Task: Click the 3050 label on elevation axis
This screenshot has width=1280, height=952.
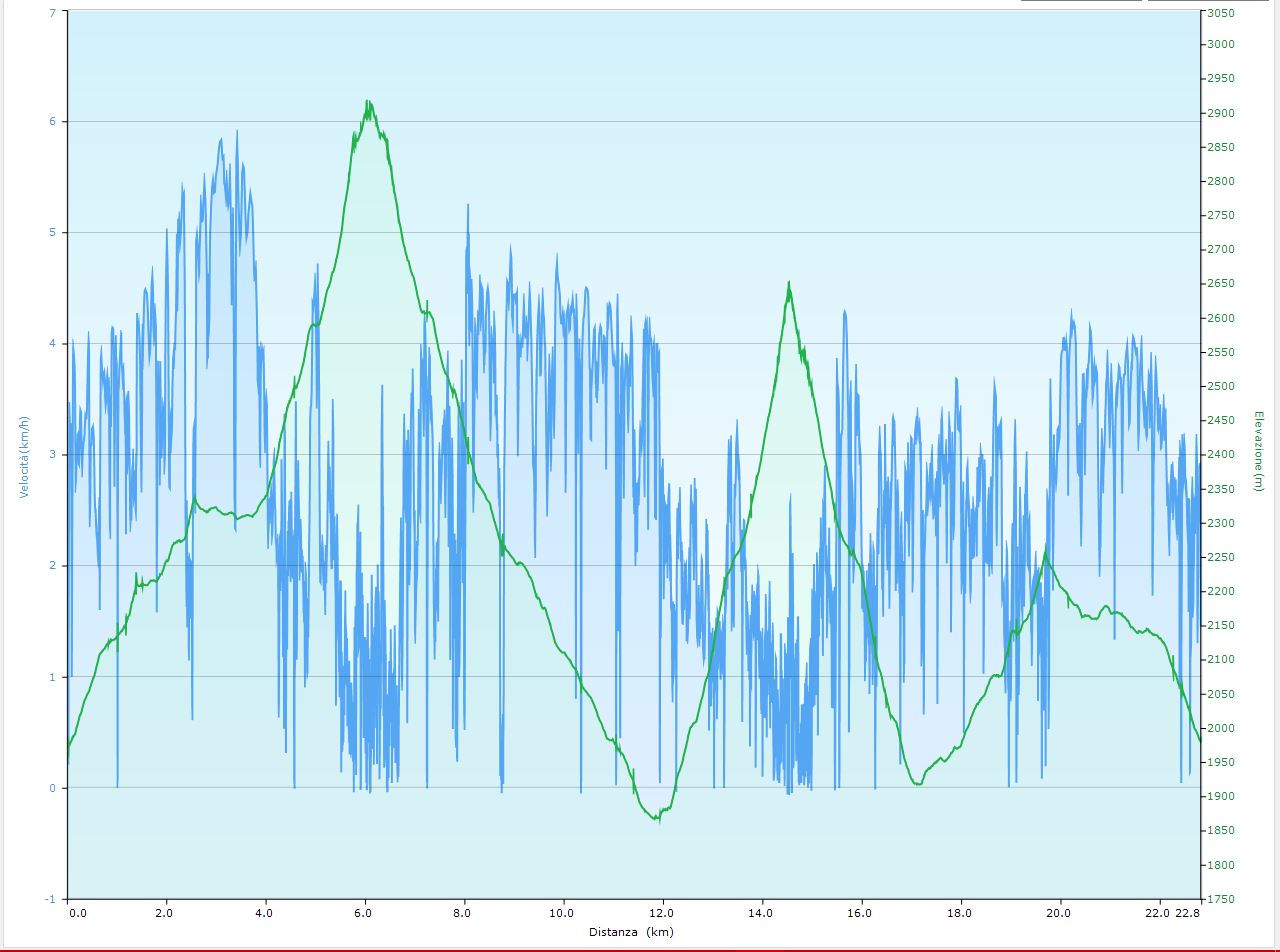Action: click(1220, 13)
